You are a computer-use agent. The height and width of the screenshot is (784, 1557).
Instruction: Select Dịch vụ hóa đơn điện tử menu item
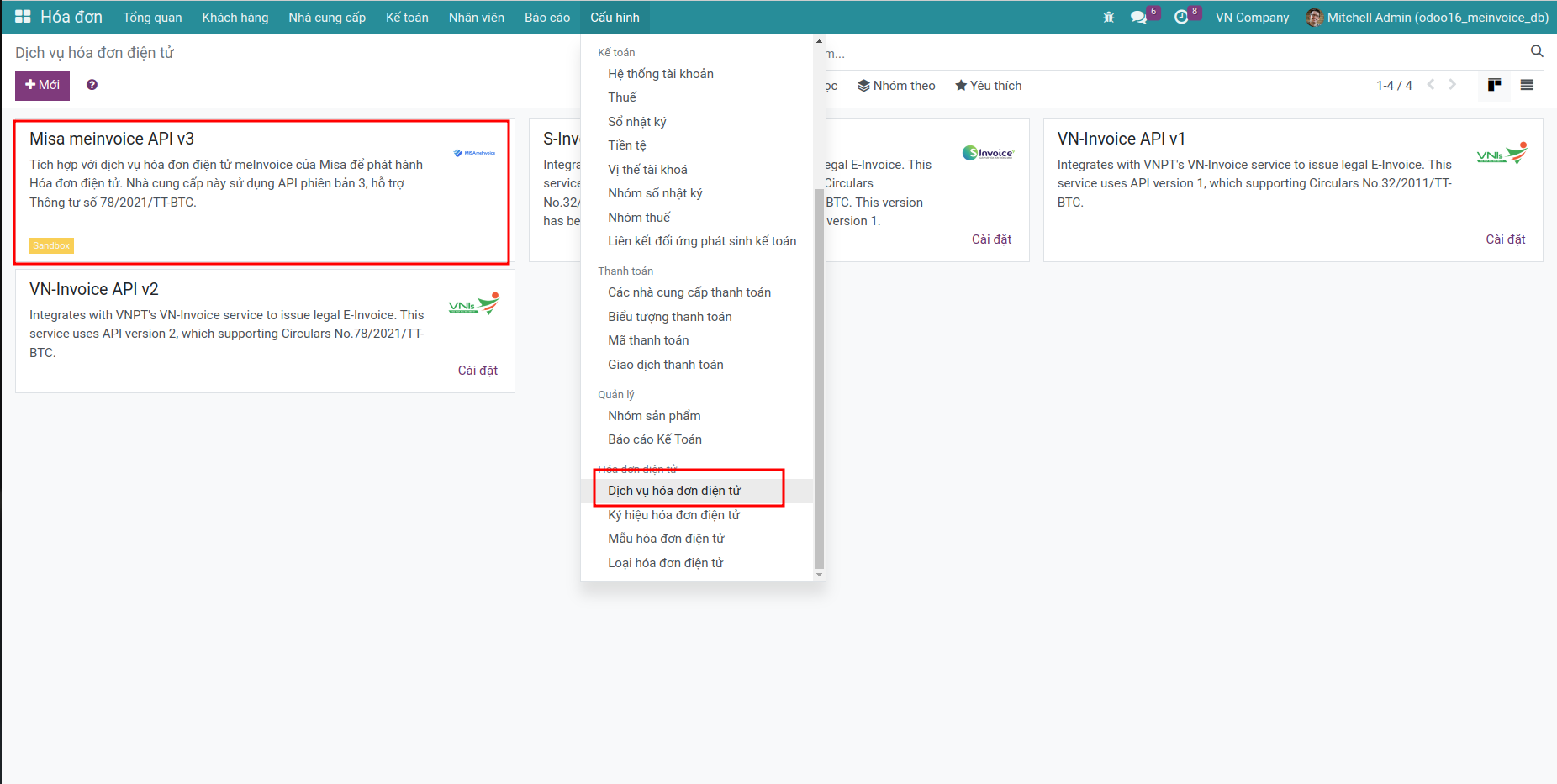coord(673,491)
